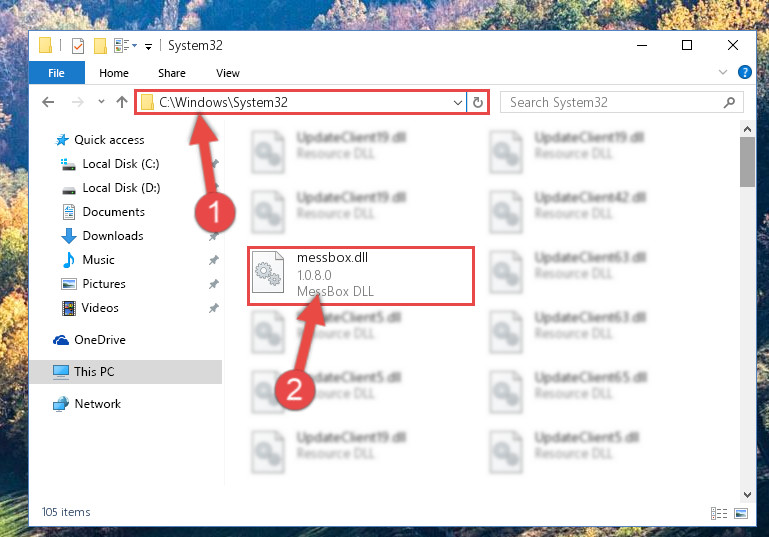The width and height of the screenshot is (769, 537).
Task: Switch to the Share ribbon tab
Action: [x=172, y=73]
